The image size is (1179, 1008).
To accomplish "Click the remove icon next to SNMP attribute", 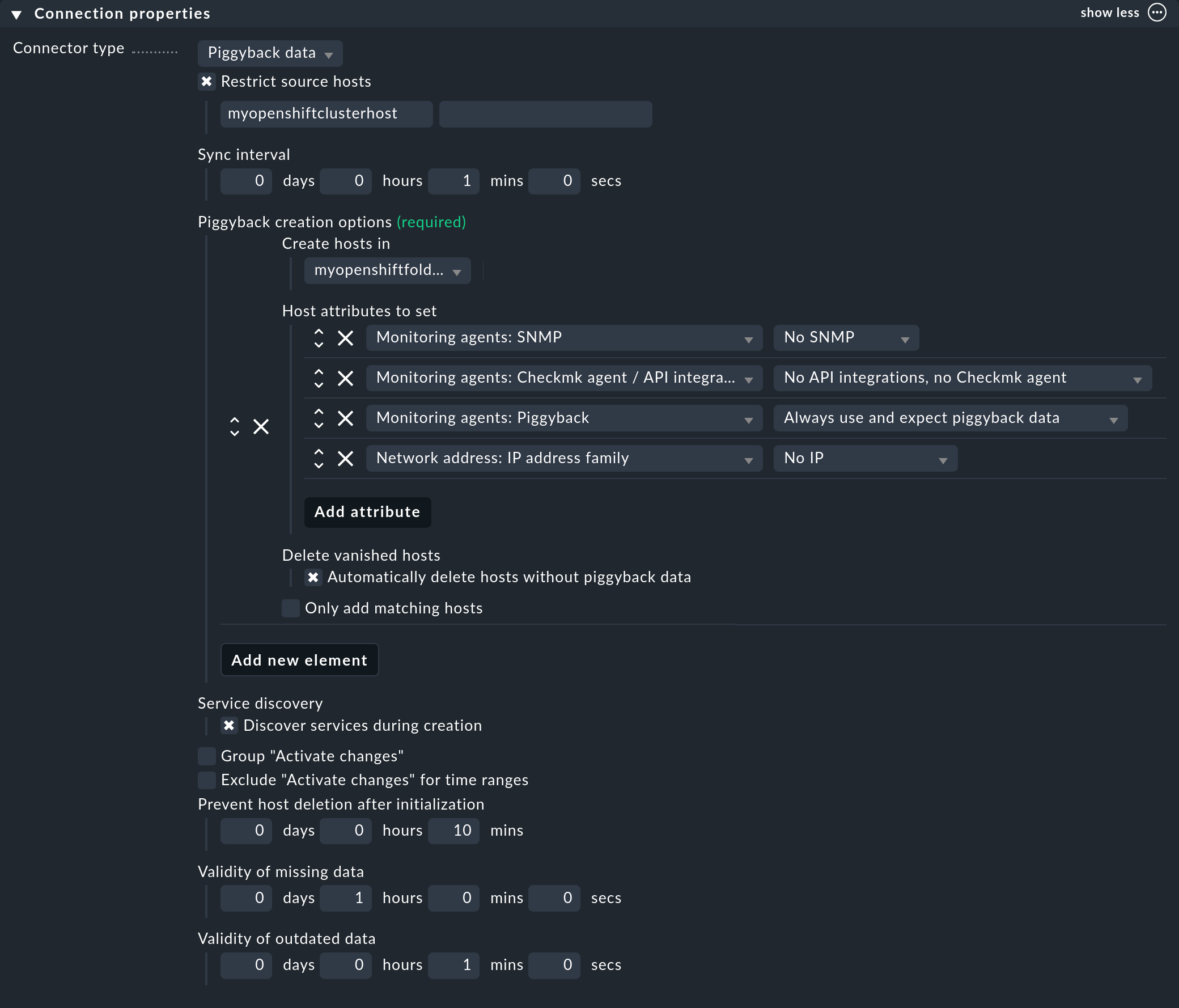I will [346, 338].
